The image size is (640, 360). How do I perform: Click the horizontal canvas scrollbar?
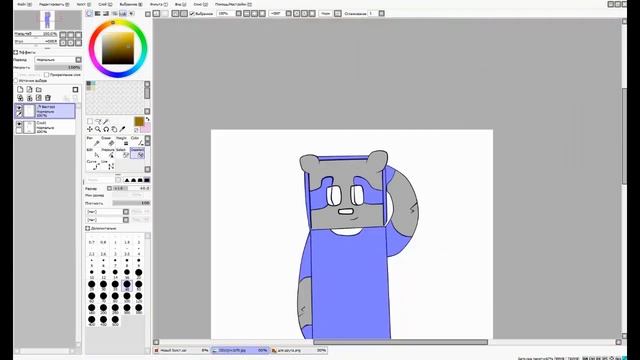point(400,342)
